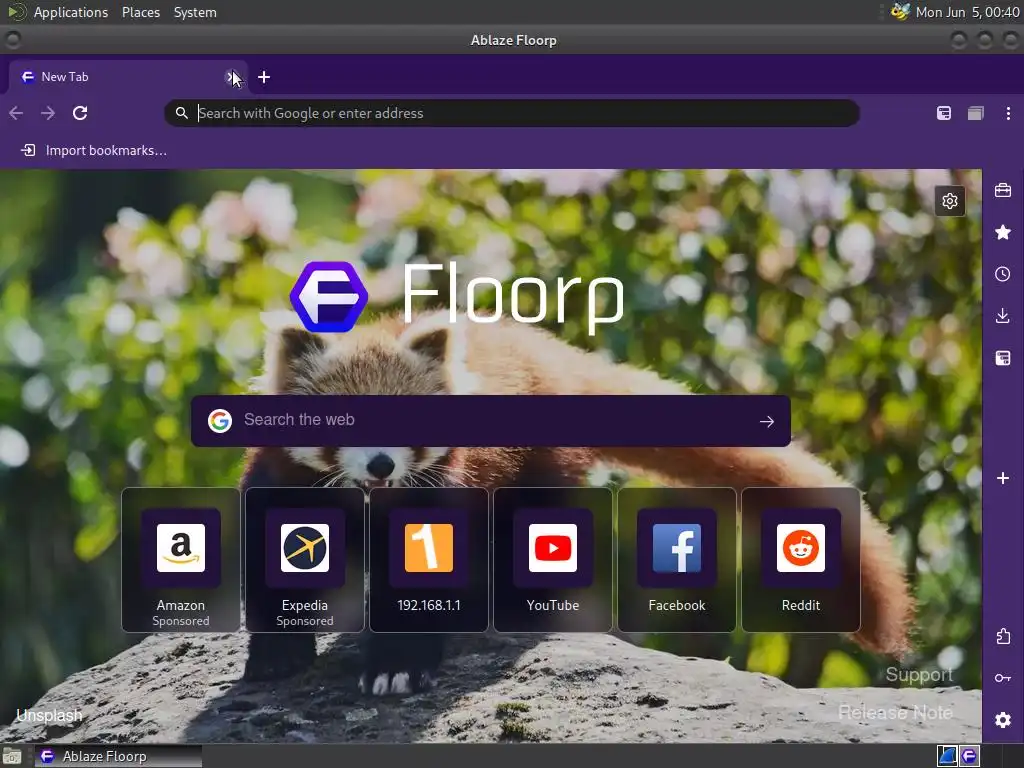The width and height of the screenshot is (1024, 768).
Task: Open the Add-ons puzzle piece icon
Action: point(1002,636)
